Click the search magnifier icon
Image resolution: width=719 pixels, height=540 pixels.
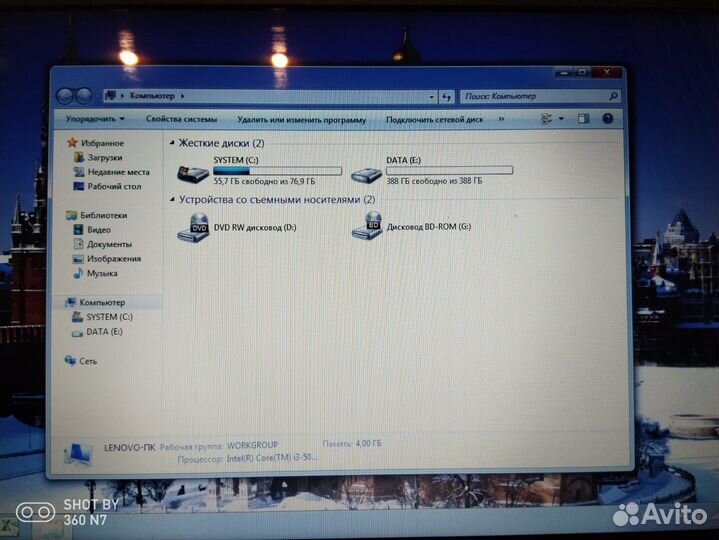point(613,96)
